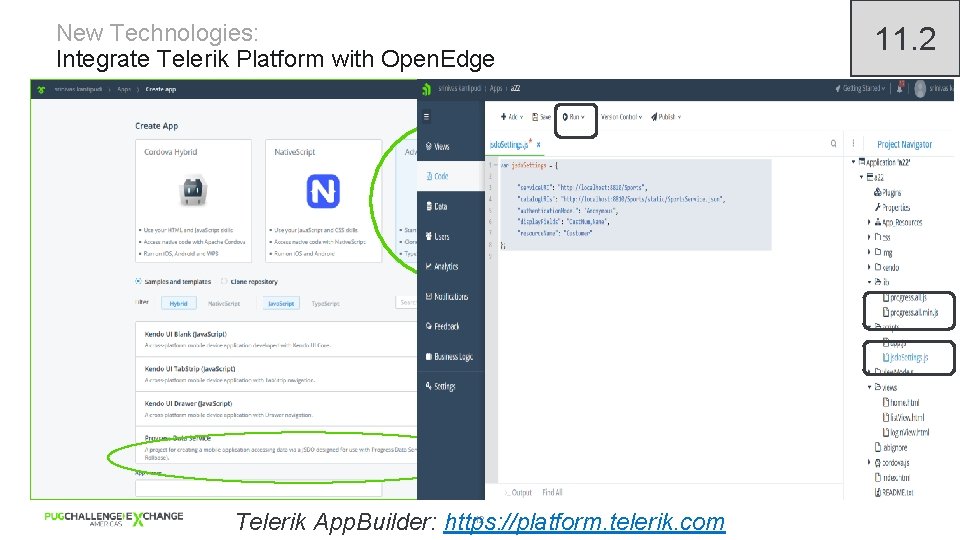This screenshot has width=960, height=540.
Task: Collapse the Application 'a22' tree node
Action: pos(853,162)
